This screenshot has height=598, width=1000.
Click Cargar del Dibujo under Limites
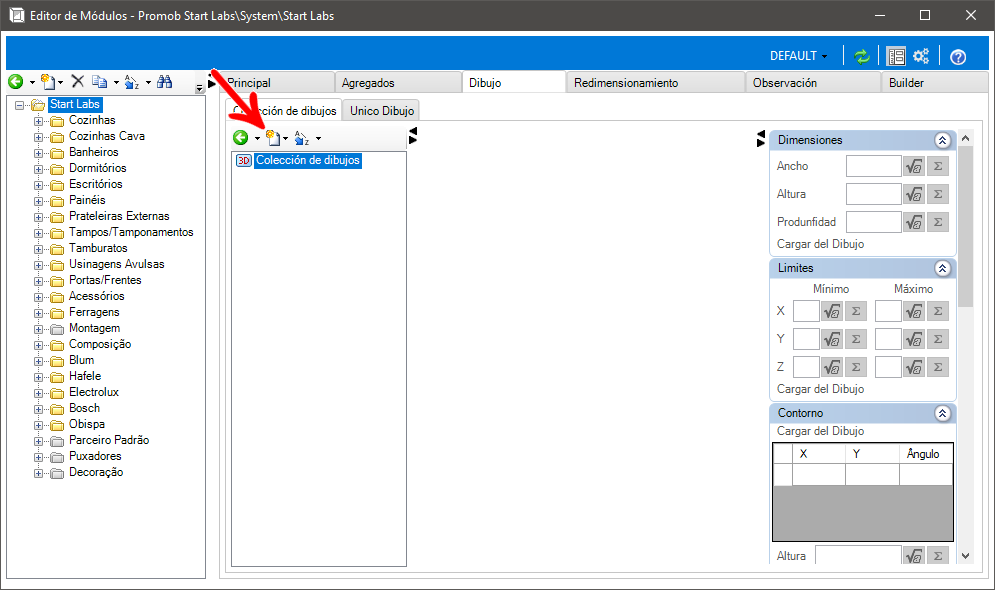click(820, 389)
